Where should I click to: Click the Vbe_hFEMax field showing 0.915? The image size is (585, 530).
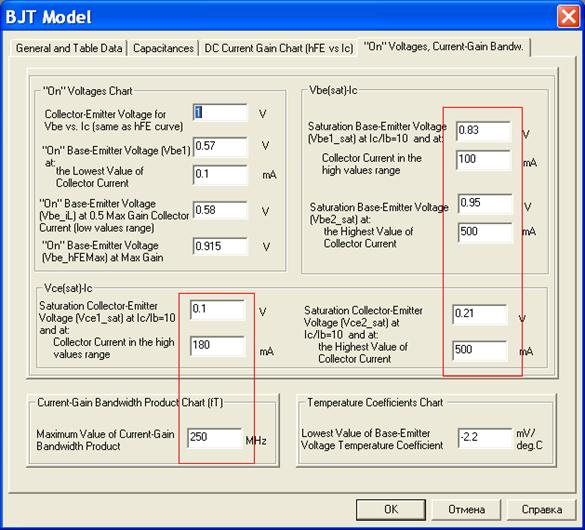[x=220, y=246]
